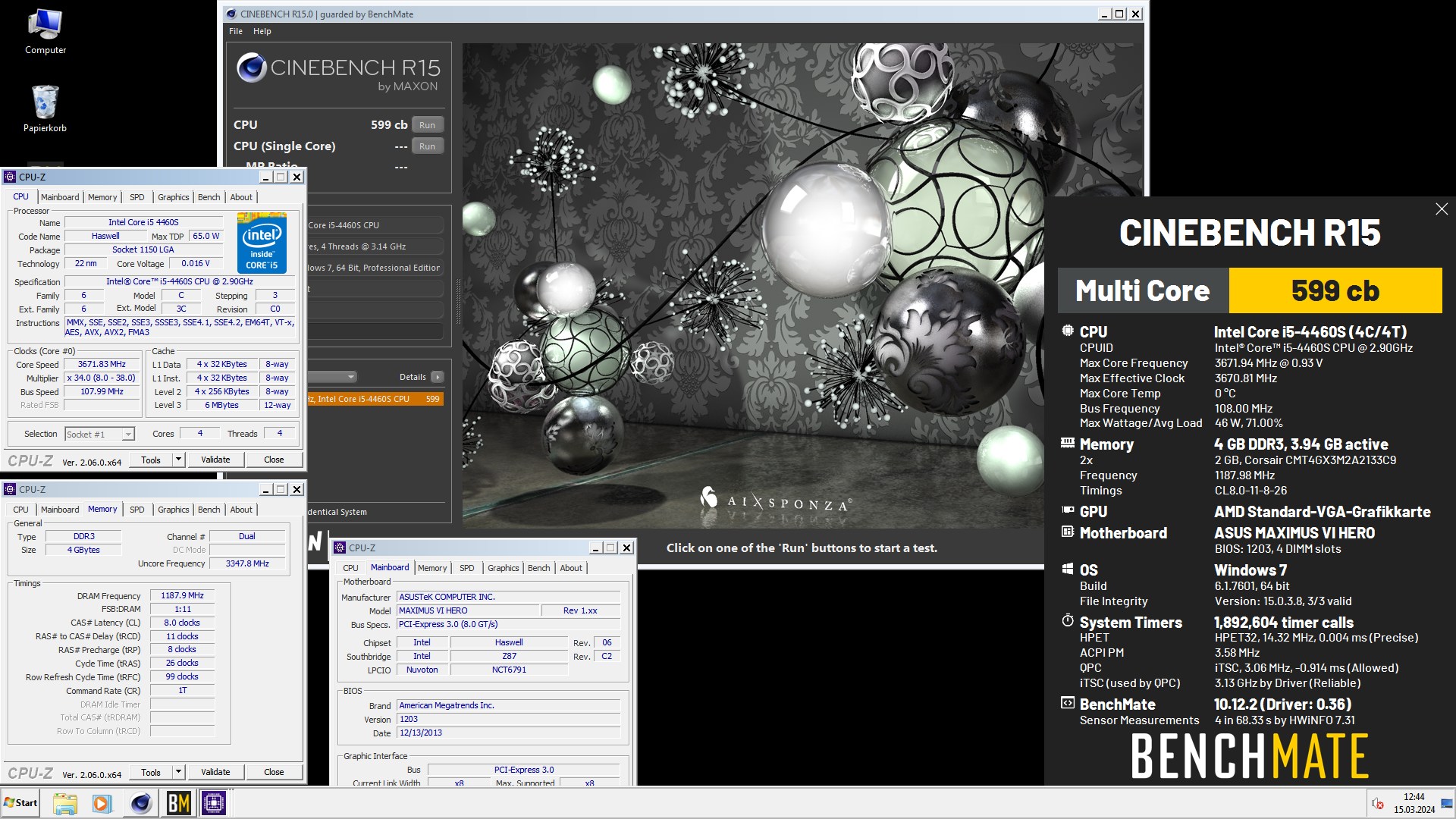1456x819 pixels.
Task: Click the Cinebench logo icon
Action: 251,67
